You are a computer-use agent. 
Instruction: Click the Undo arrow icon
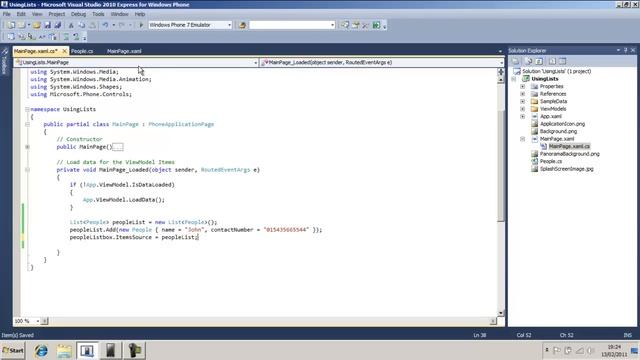(x=105, y=25)
